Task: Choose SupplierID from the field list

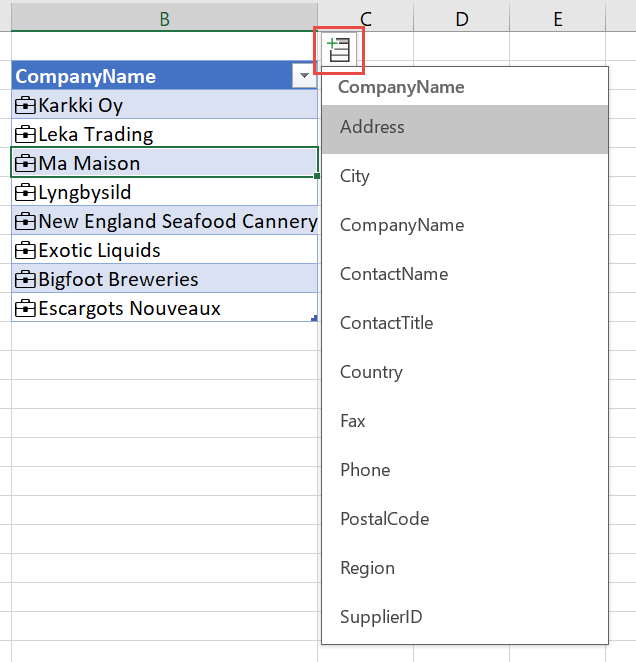Action: point(465,617)
